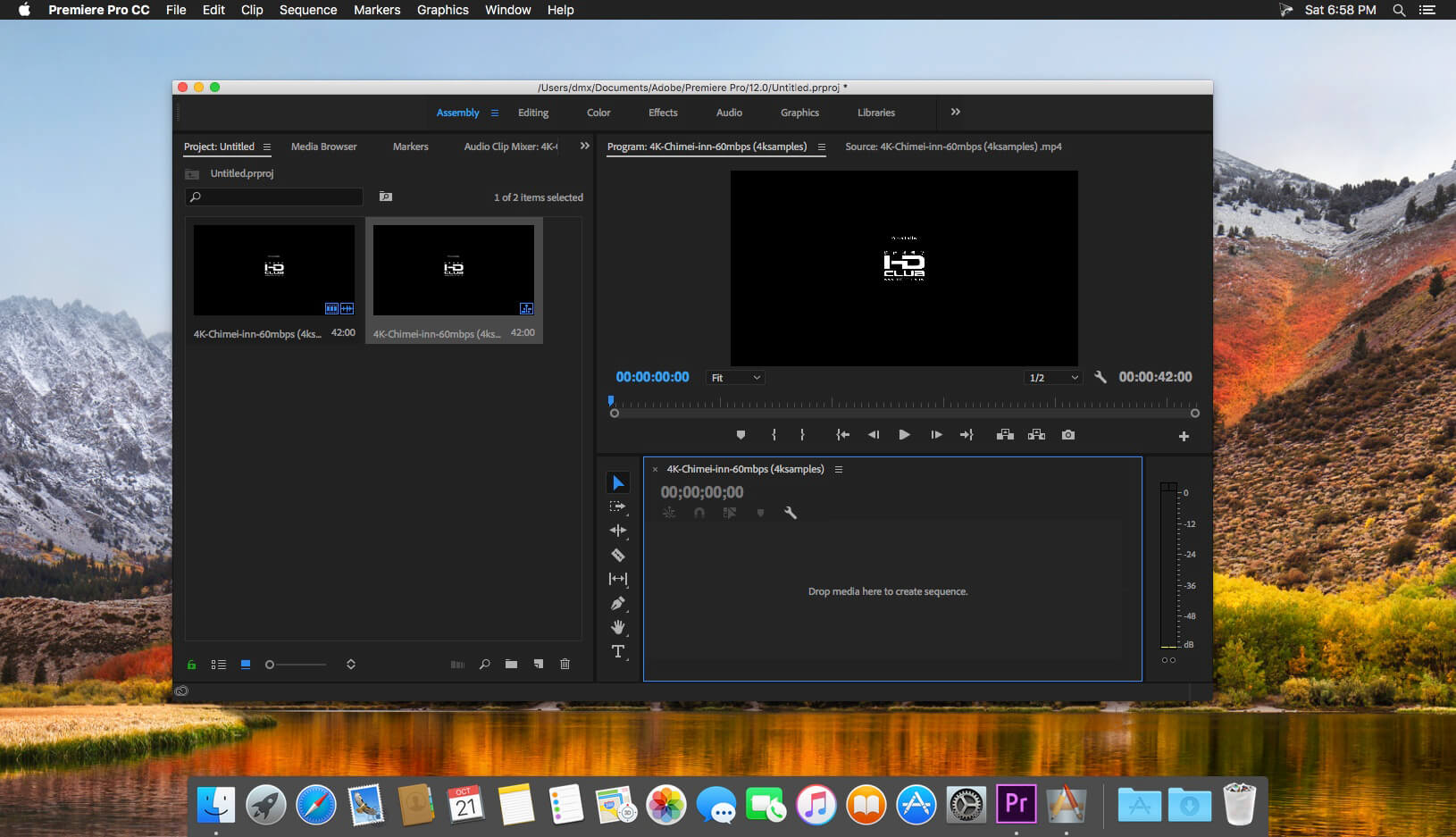1456x837 pixels.
Task: Choose the Ripple Edit tool
Action: tap(617, 531)
